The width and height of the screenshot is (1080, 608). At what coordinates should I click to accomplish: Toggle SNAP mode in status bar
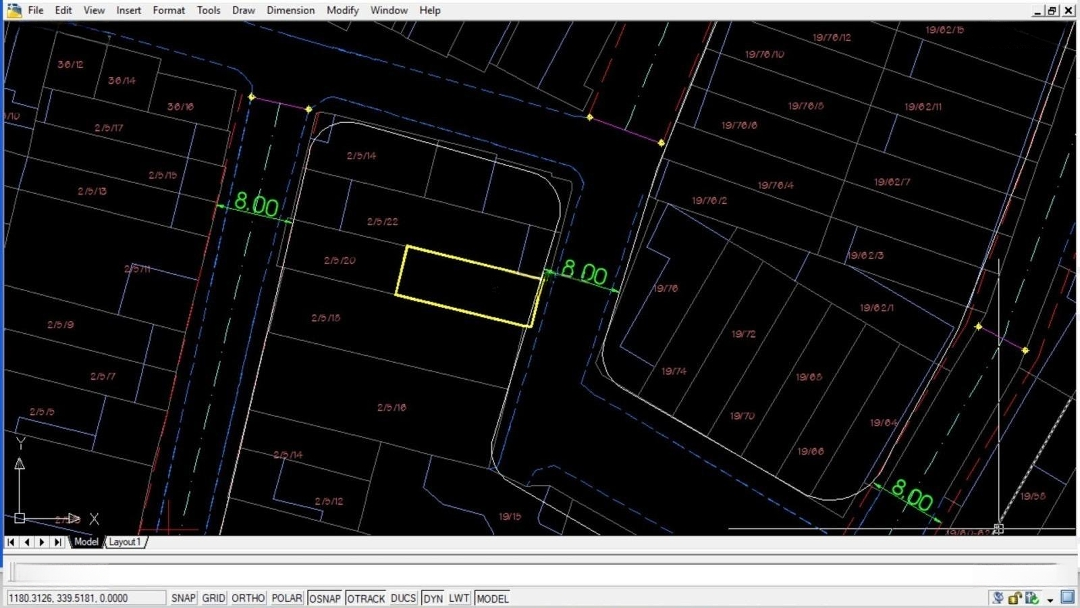click(x=183, y=598)
